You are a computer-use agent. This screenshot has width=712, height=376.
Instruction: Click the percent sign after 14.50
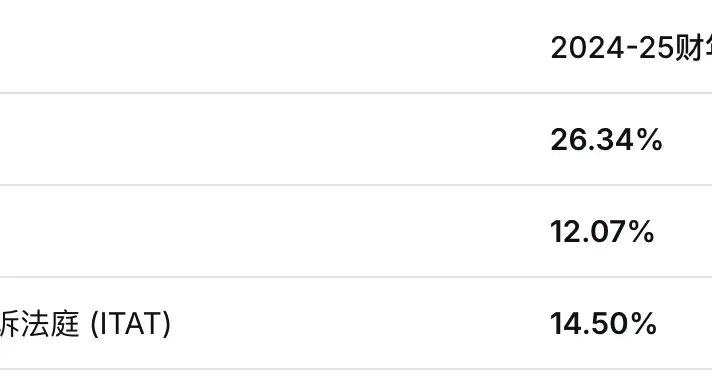(x=643, y=323)
